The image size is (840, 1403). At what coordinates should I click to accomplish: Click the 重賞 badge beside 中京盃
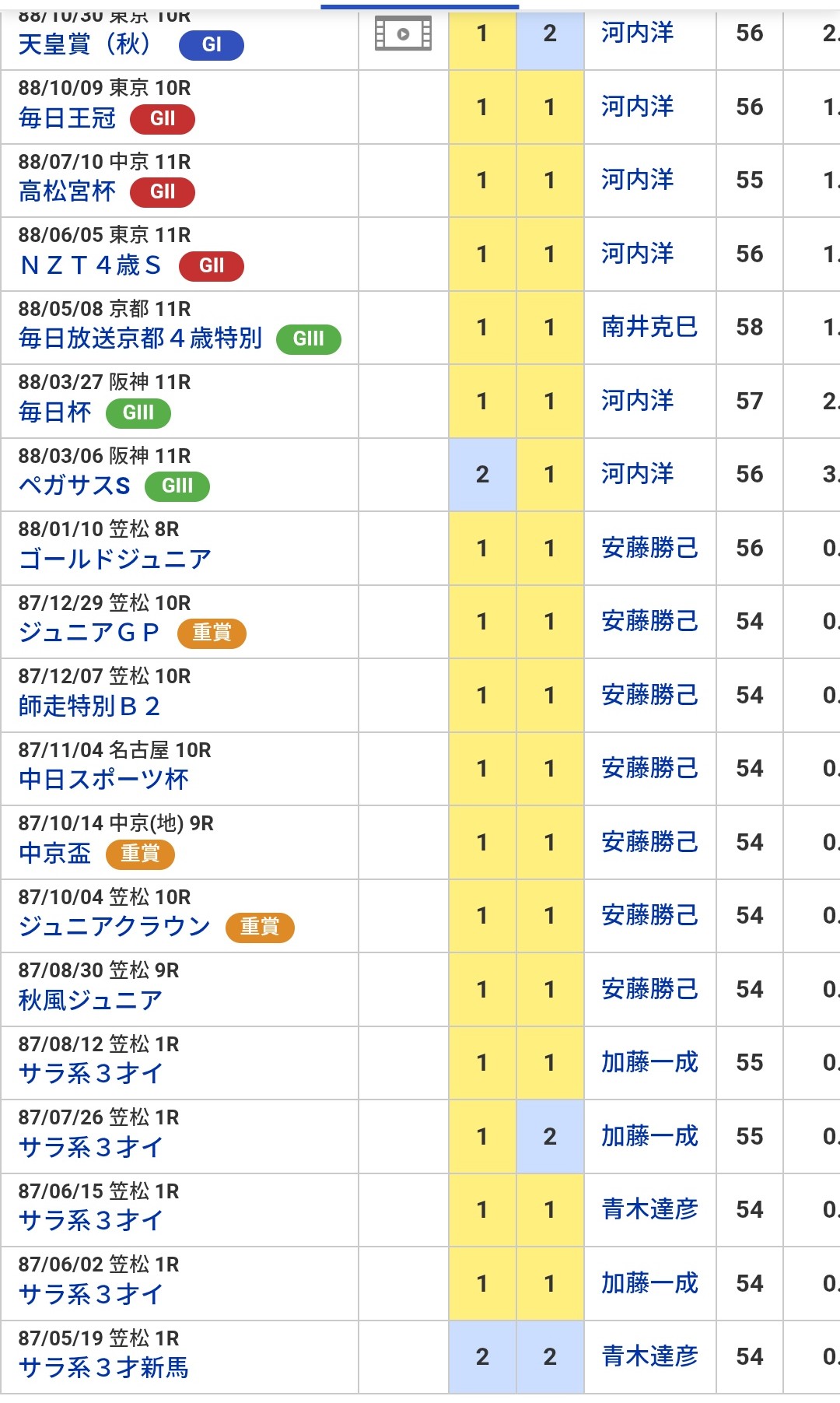[140, 854]
